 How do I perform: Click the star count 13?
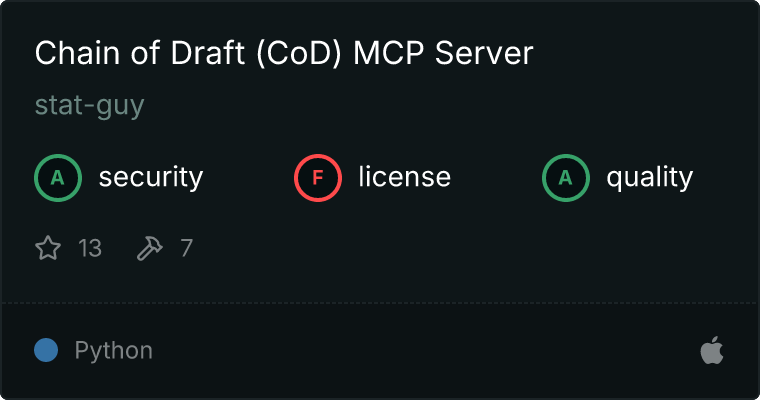[90, 248]
